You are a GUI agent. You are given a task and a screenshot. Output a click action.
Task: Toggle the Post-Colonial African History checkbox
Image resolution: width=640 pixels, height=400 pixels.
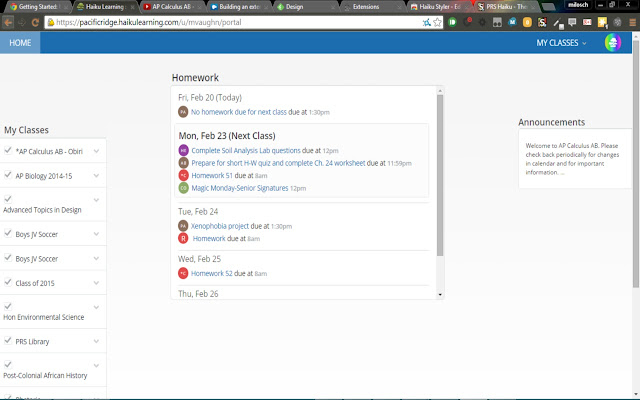(x=8, y=365)
